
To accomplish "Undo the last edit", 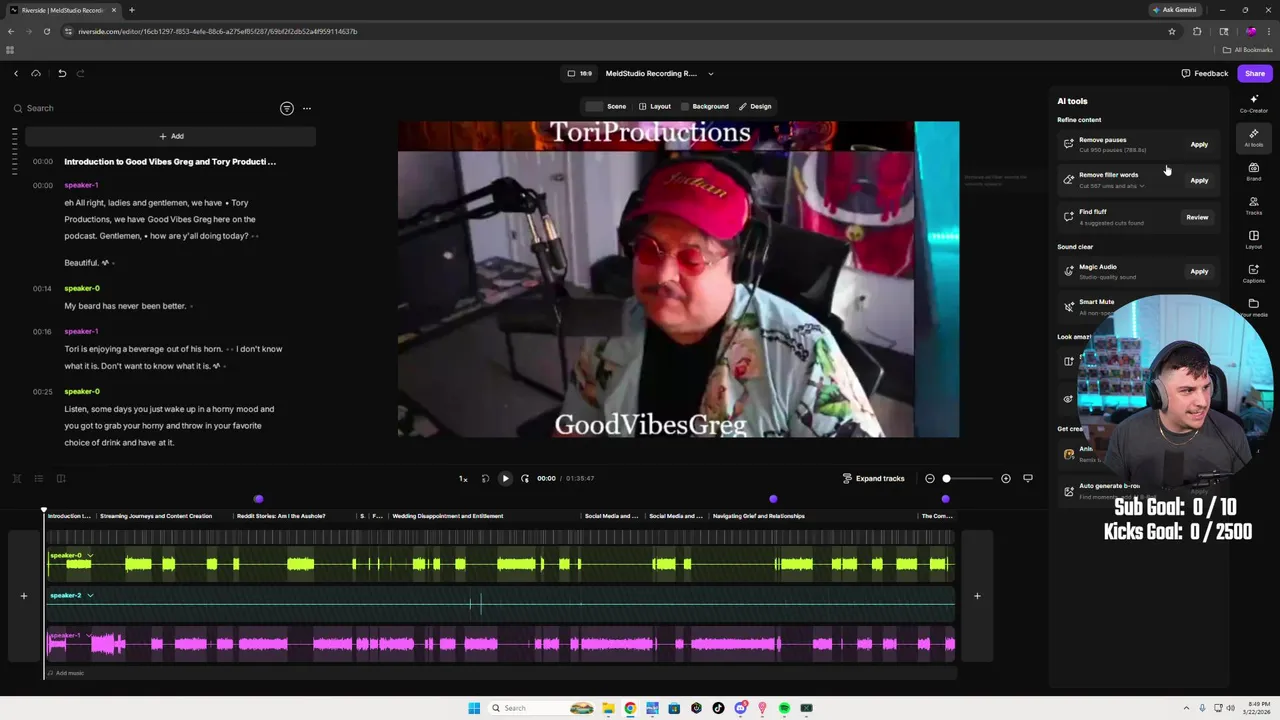I will coord(62,73).
